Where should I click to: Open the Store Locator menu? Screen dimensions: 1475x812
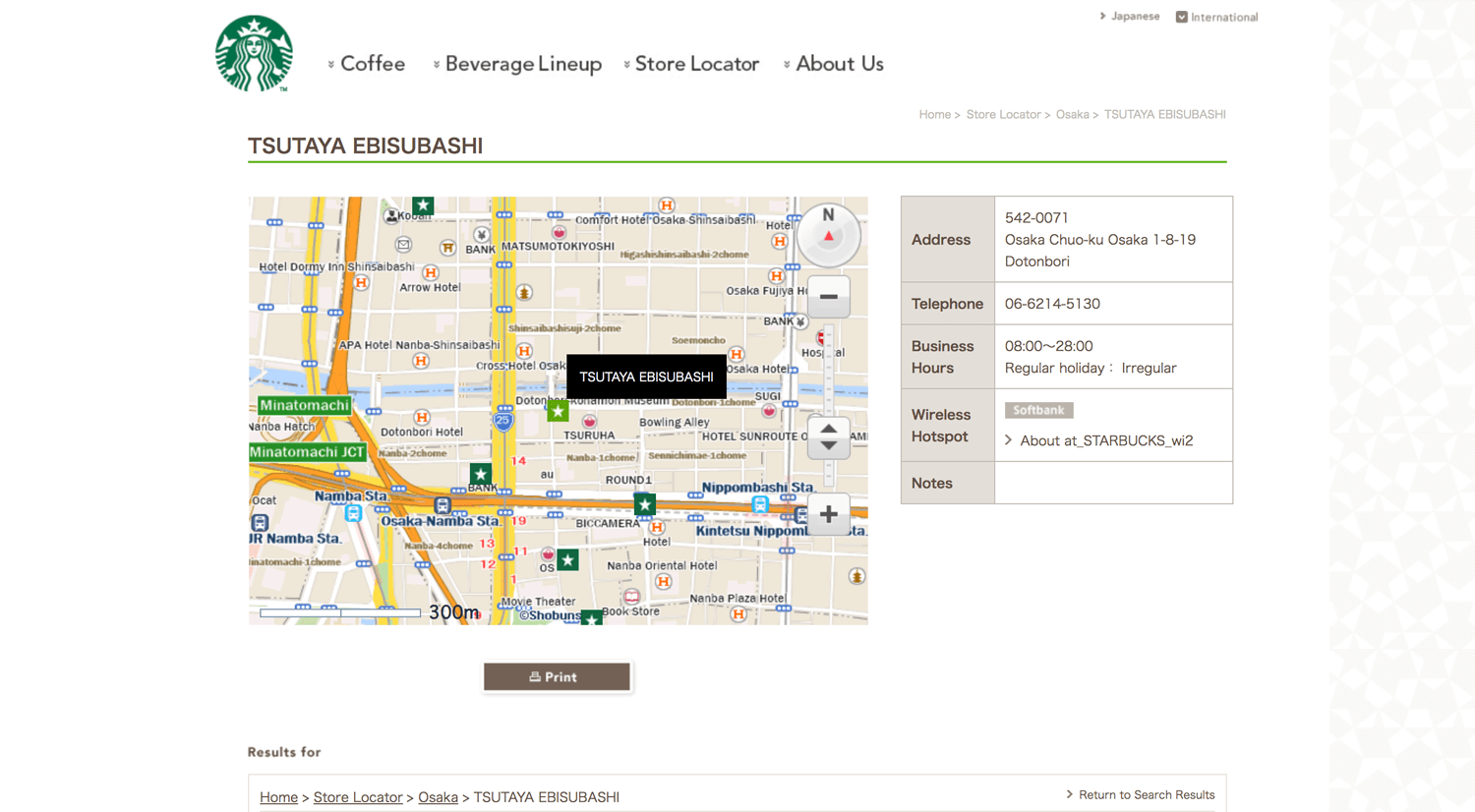(x=691, y=64)
